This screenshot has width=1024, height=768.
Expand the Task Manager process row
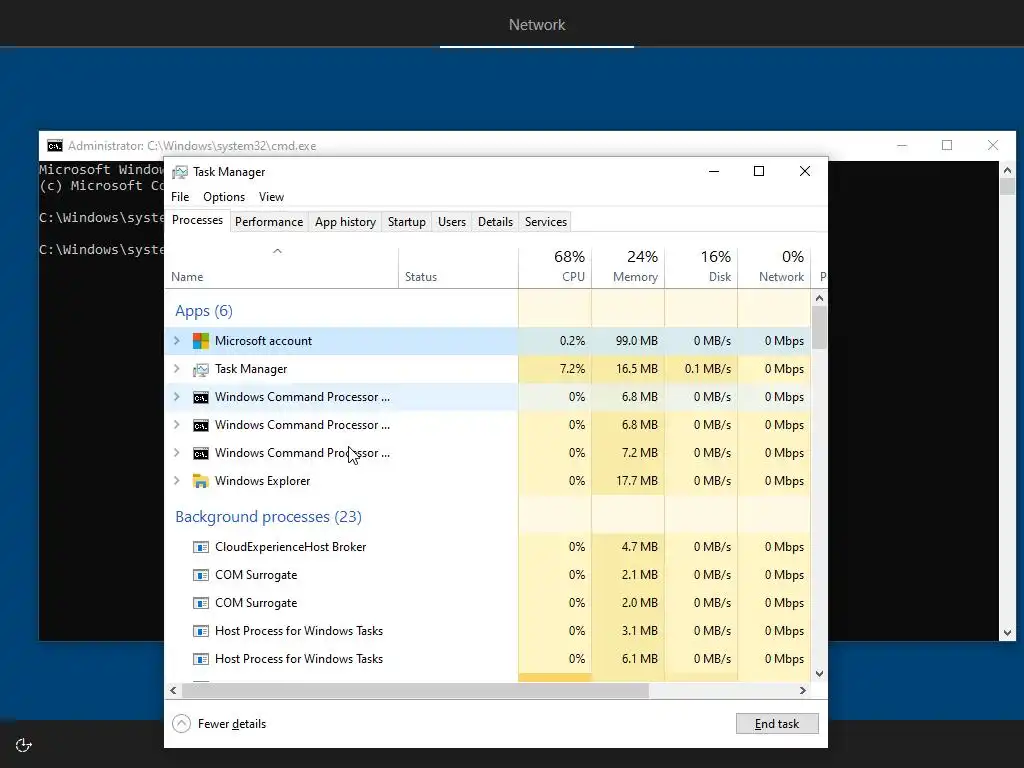click(x=176, y=369)
